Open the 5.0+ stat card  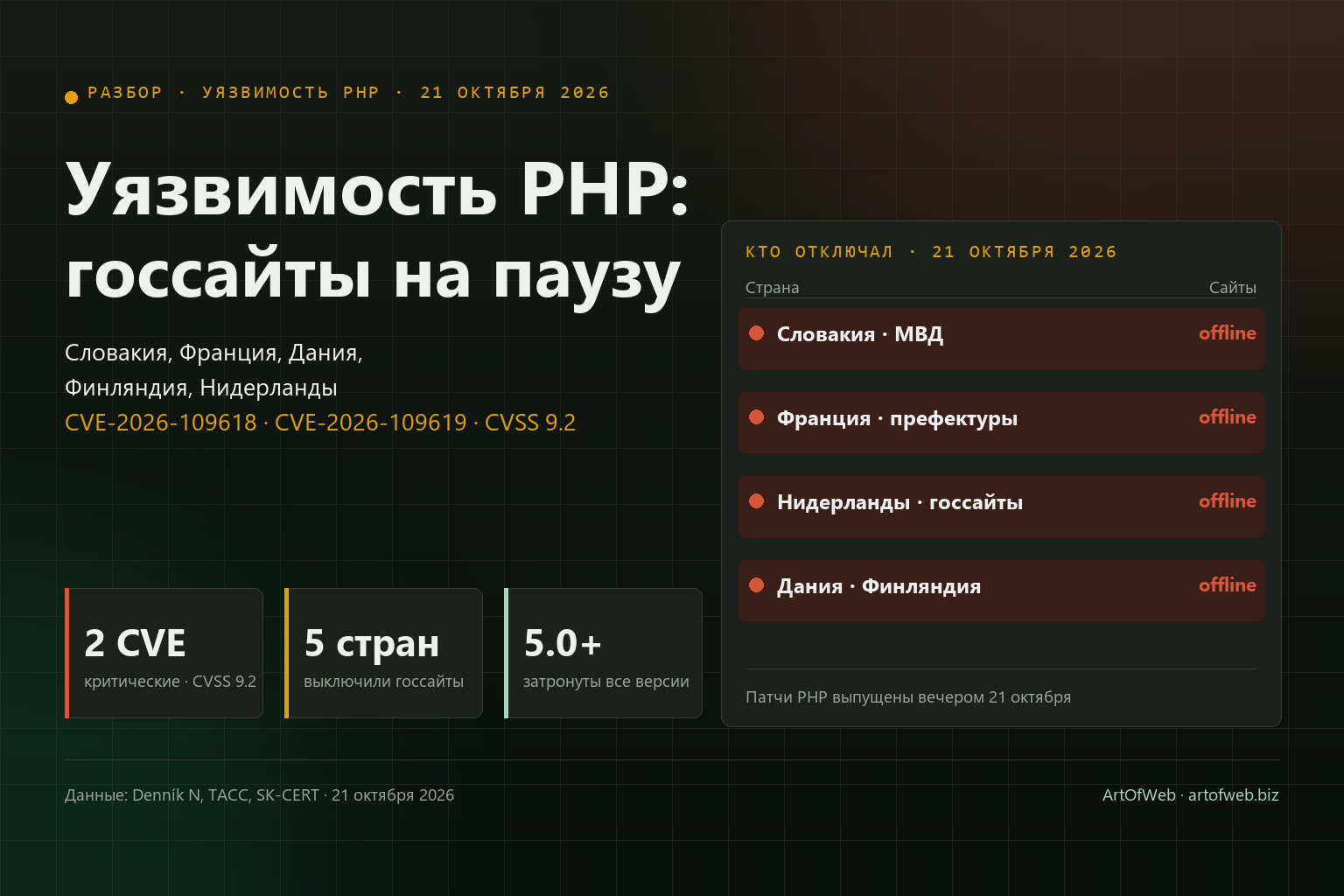pos(604,653)
